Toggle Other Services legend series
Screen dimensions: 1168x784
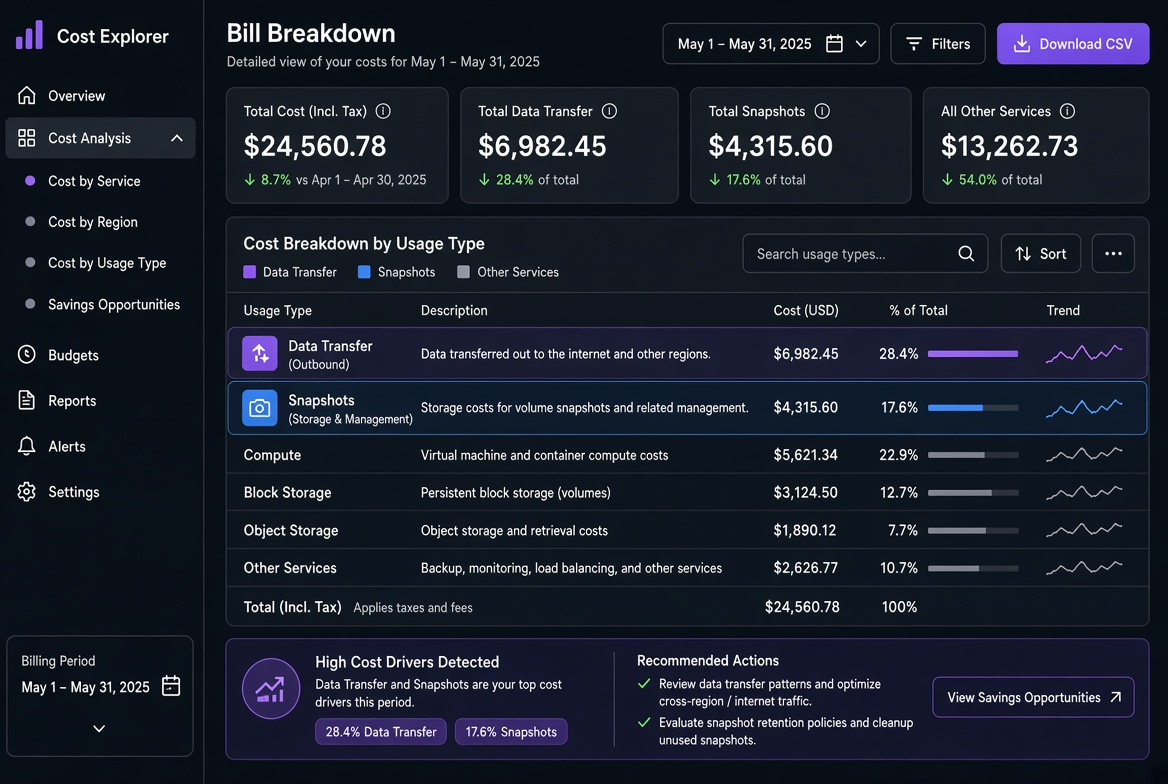click(x=507, y=272)
